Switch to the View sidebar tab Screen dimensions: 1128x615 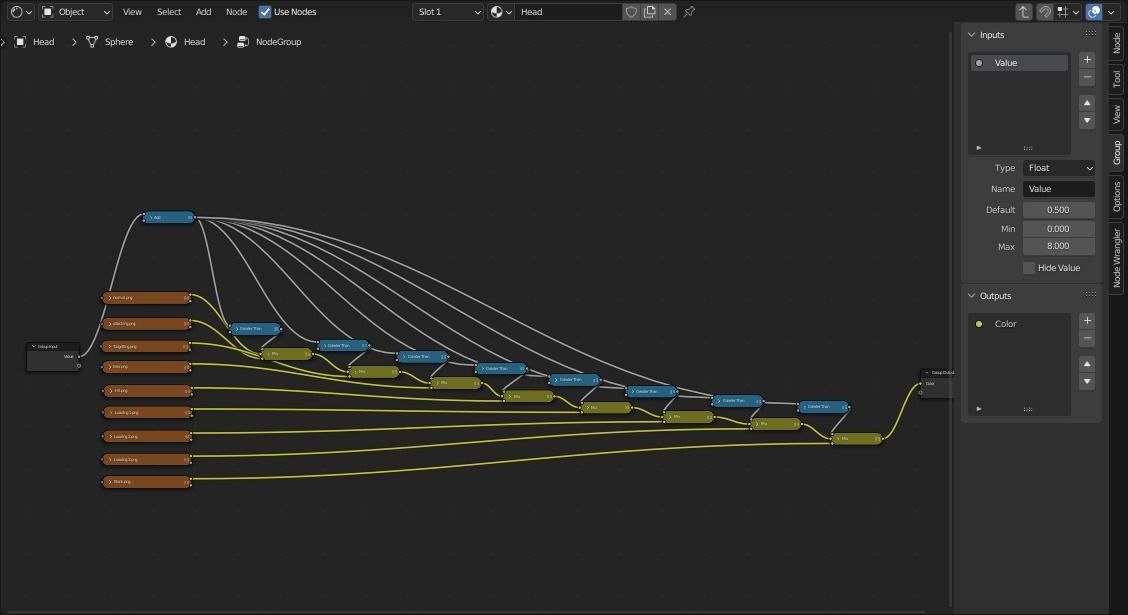coord(1116,114)
